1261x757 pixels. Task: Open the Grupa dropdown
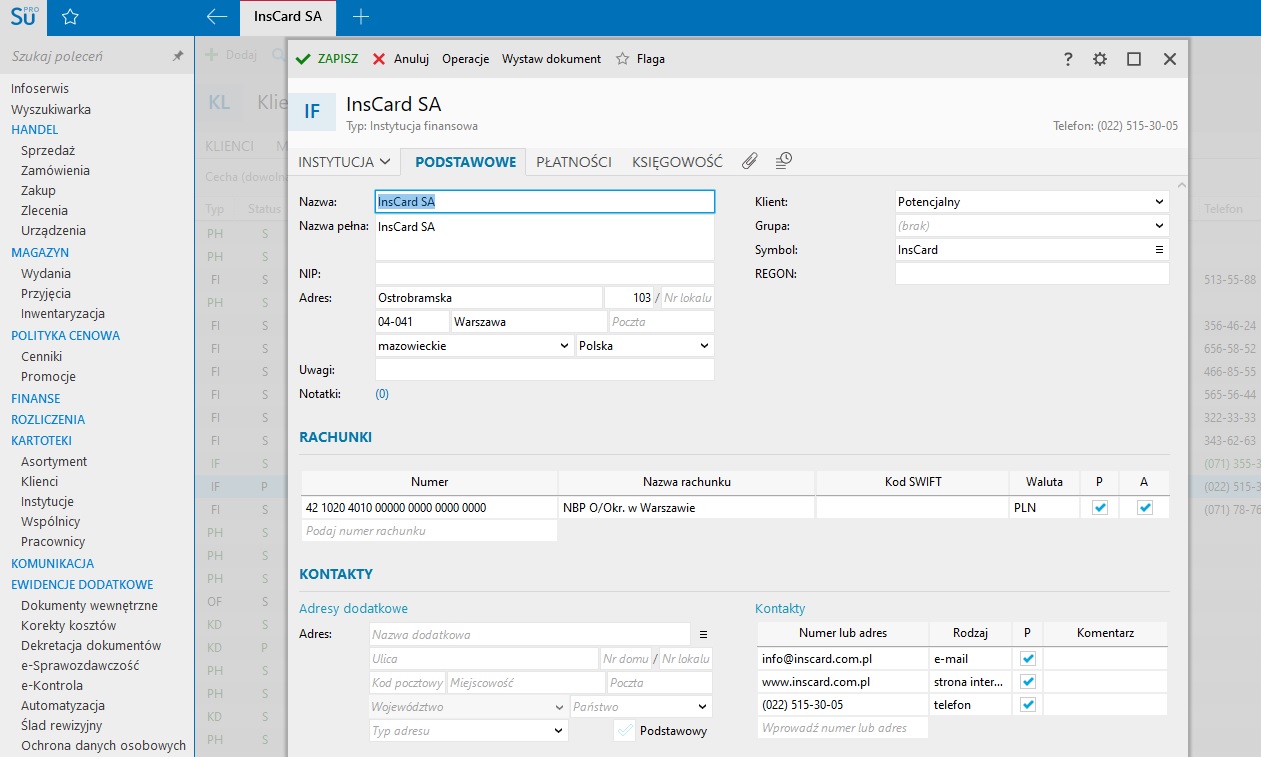tap(1032, 226)
